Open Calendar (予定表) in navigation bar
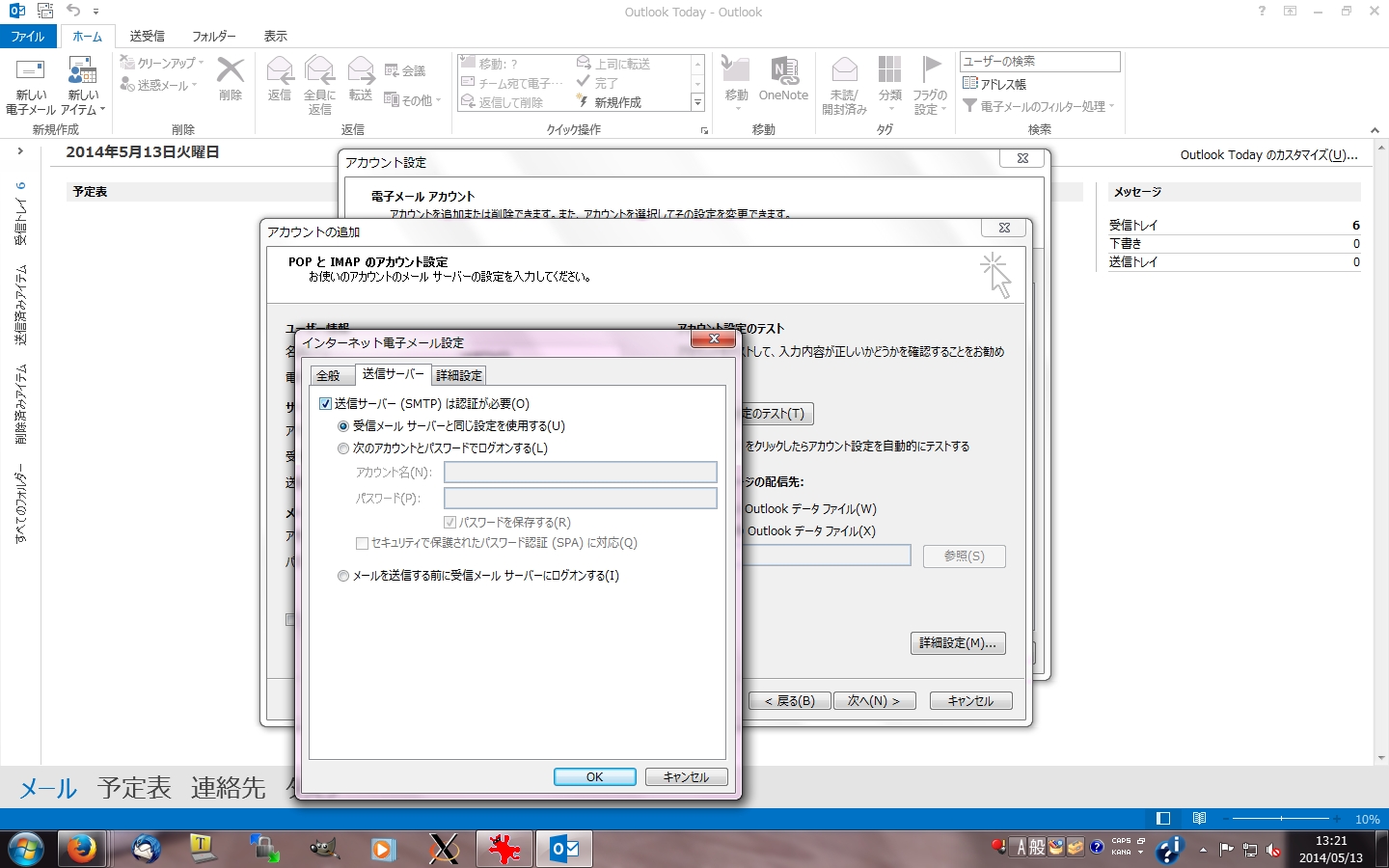 click(x=134, y=788)
